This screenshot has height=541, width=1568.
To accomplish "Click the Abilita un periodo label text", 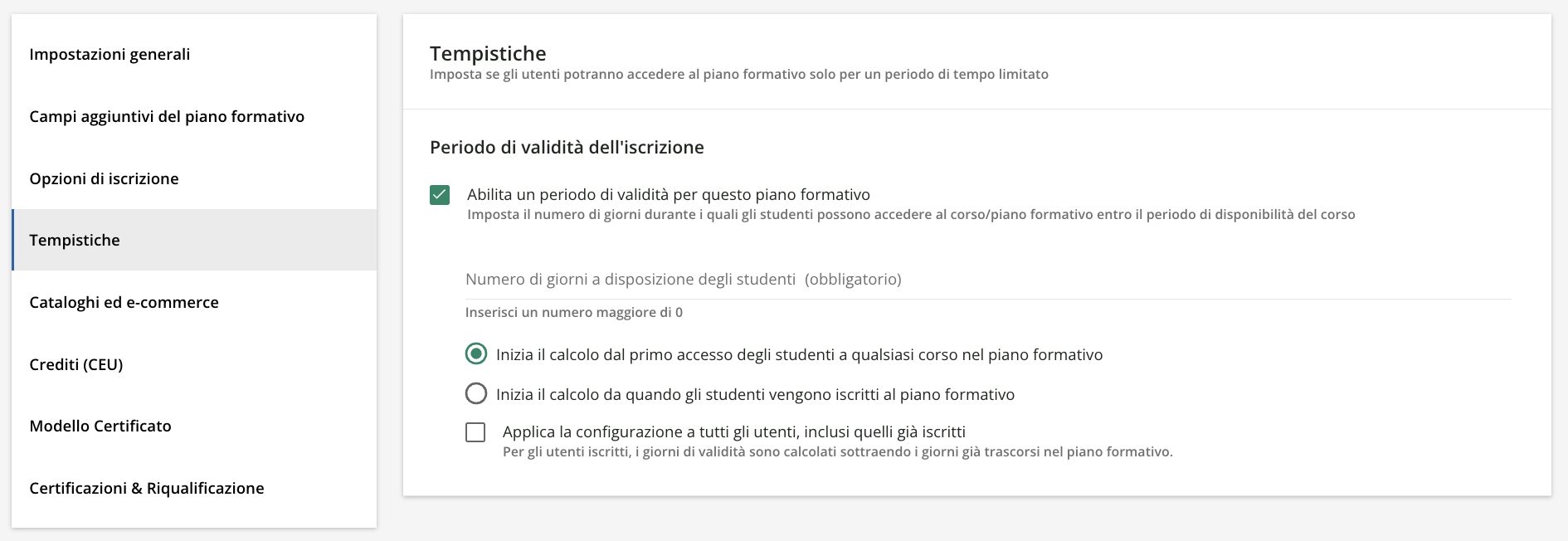I will point(668,193).
